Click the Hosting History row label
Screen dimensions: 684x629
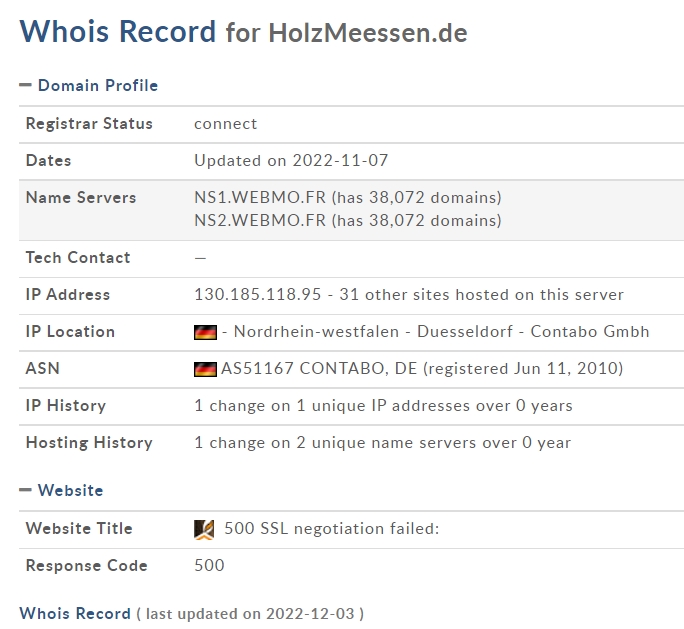(x=89, y=443)
